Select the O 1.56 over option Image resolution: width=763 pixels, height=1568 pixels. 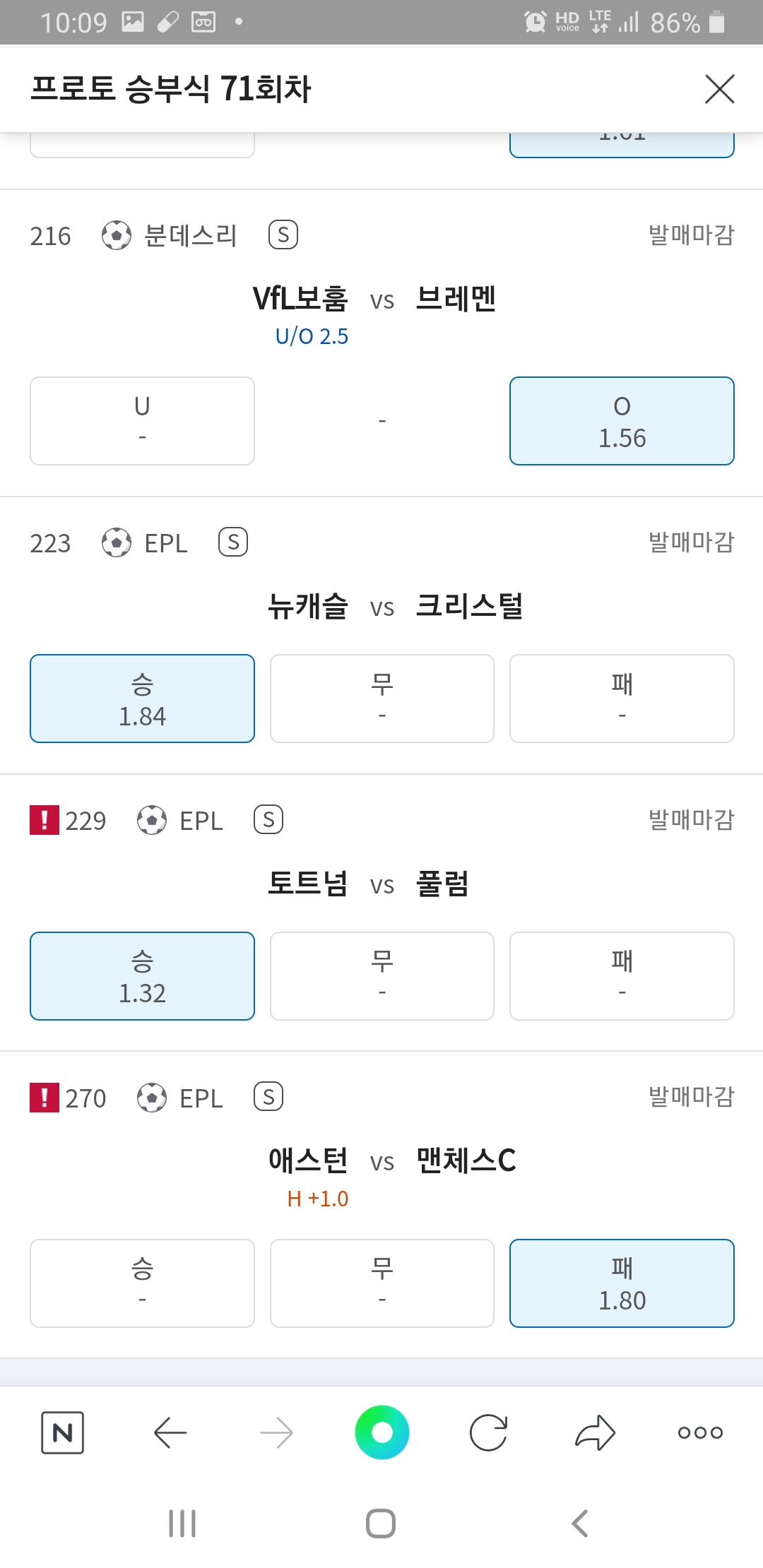click(x=622, y=421)
